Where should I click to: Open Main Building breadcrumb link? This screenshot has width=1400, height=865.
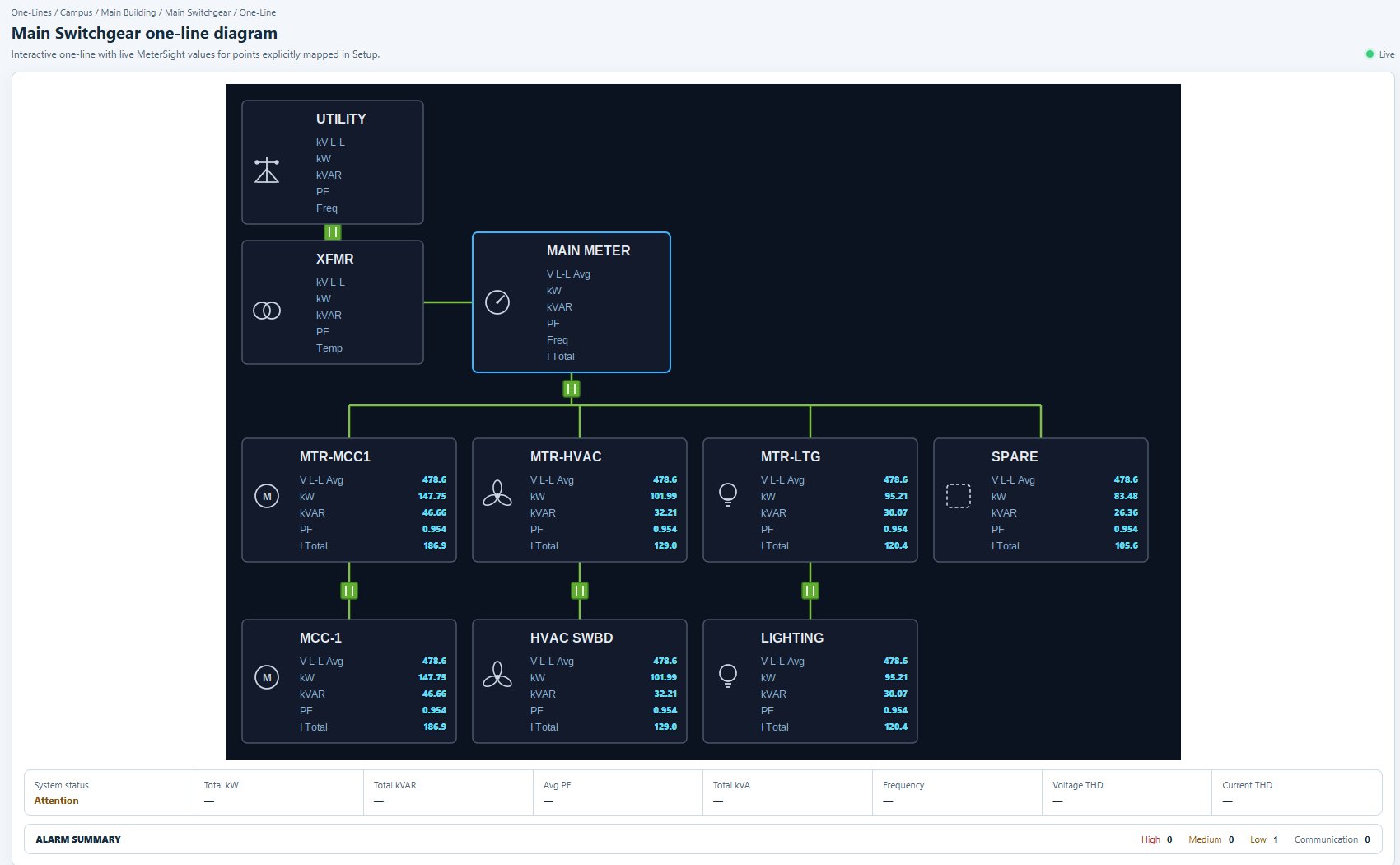(x=128, y=12)
